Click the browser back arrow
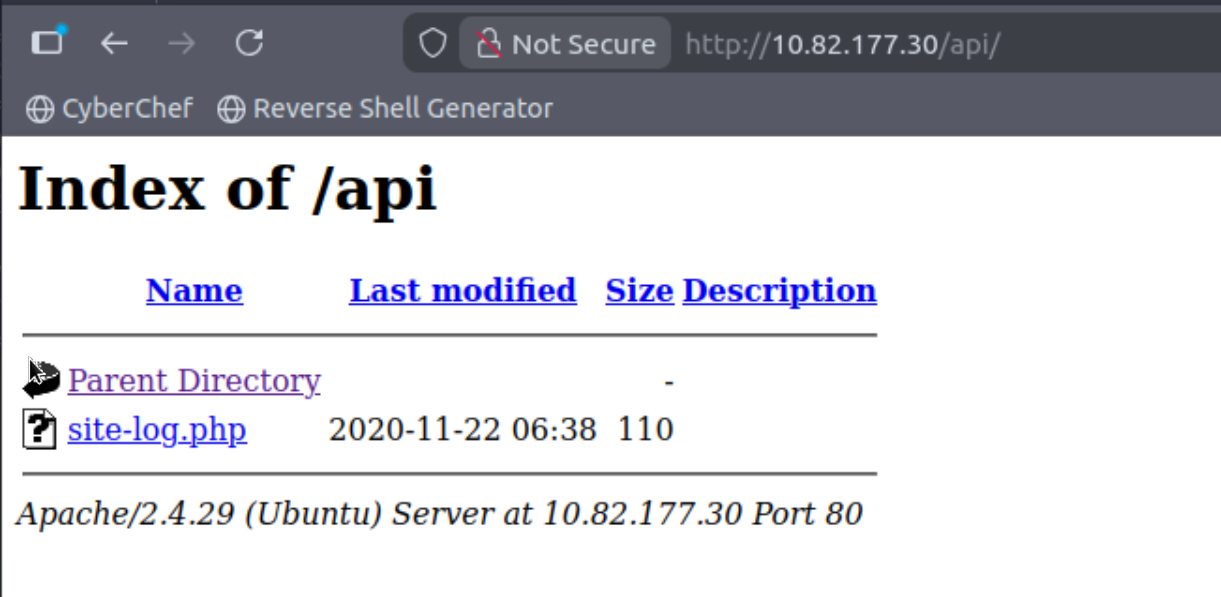 tap(115, 43)
